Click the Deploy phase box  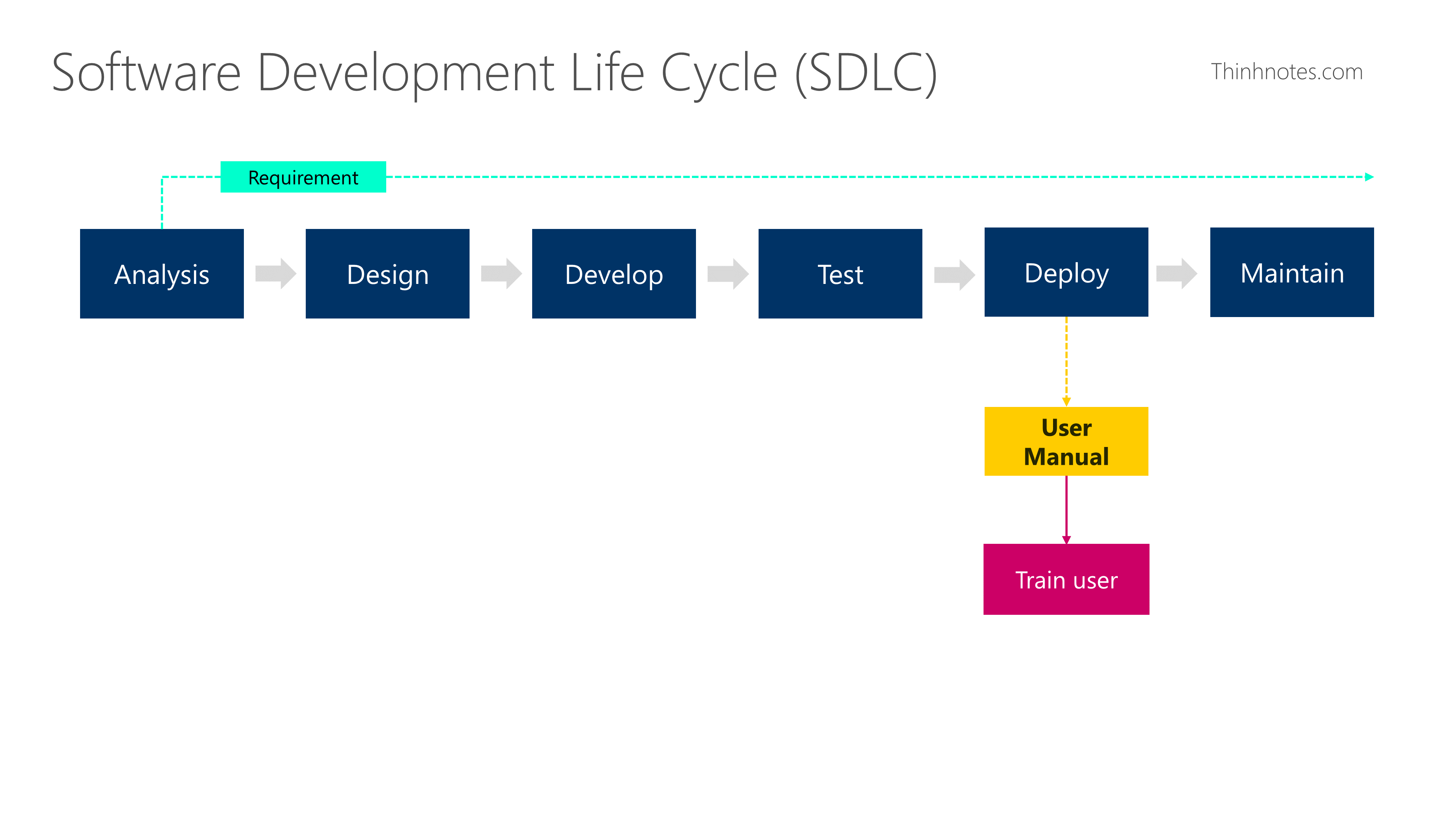pyautogui.click(x=1066, y=272)
